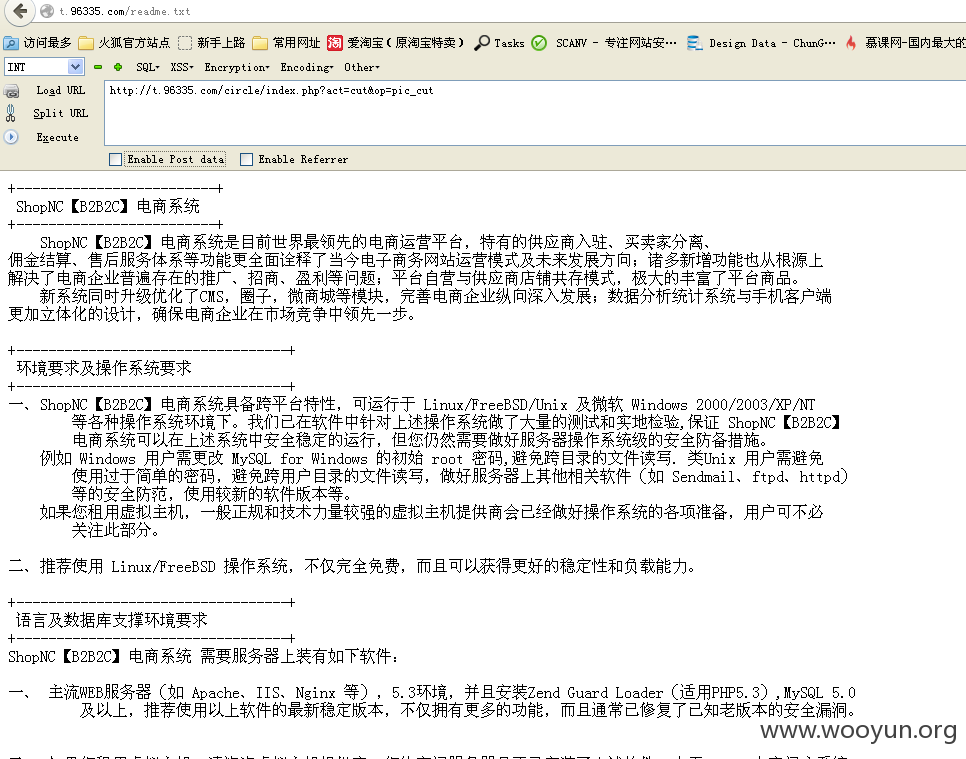The height and width of the screenshot is (759, 966).
Task: Click the Execute button label
Action: [x=57, y=137]
